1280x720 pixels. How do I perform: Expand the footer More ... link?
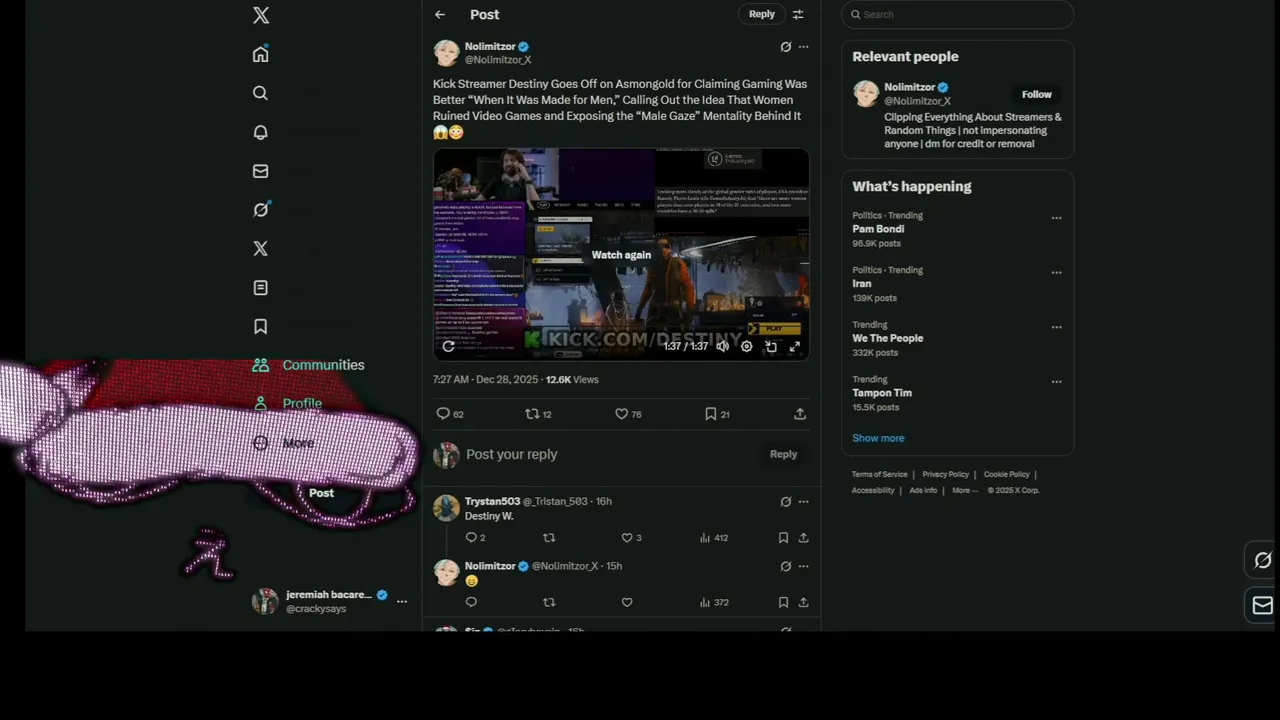[x=965, y=490]
